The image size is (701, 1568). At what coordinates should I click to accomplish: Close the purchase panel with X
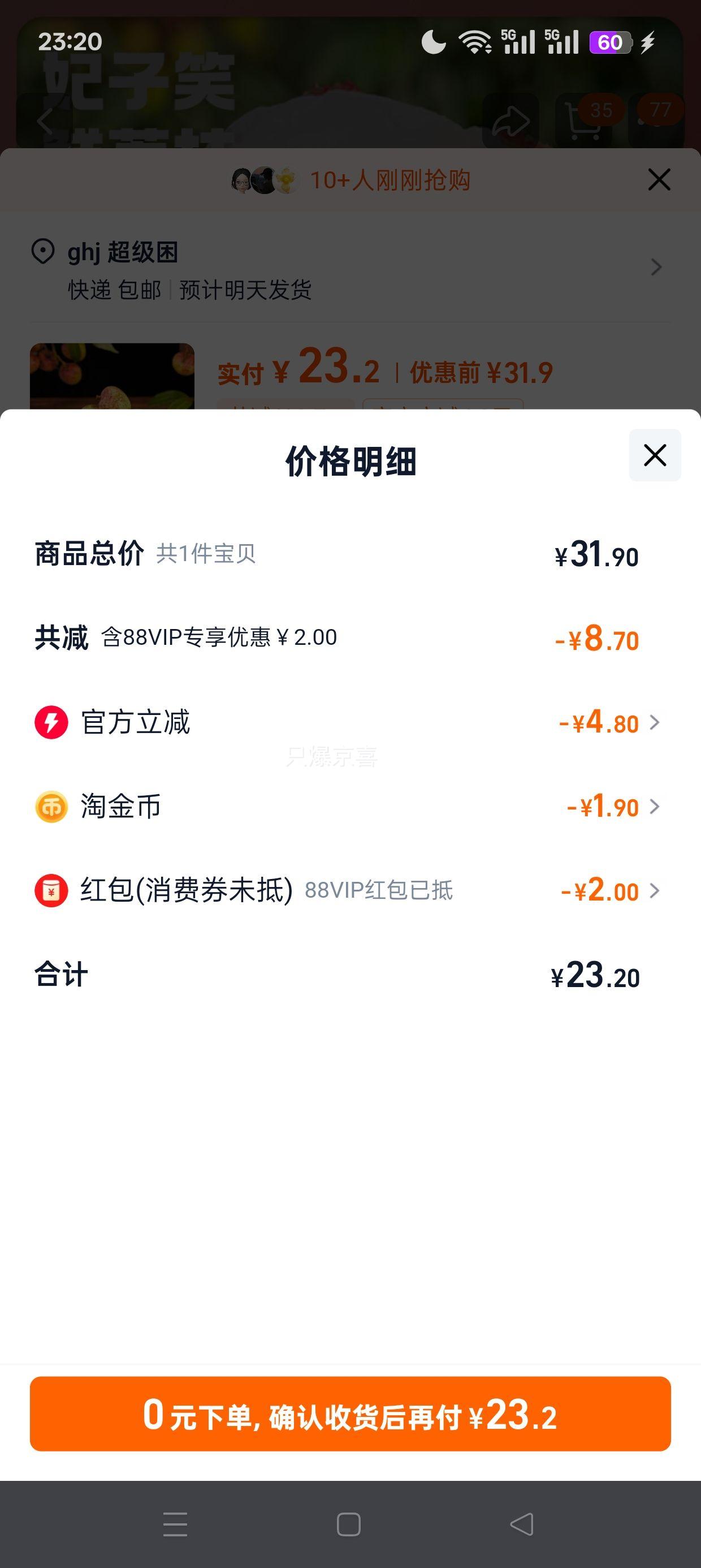(x=659, y=179)
